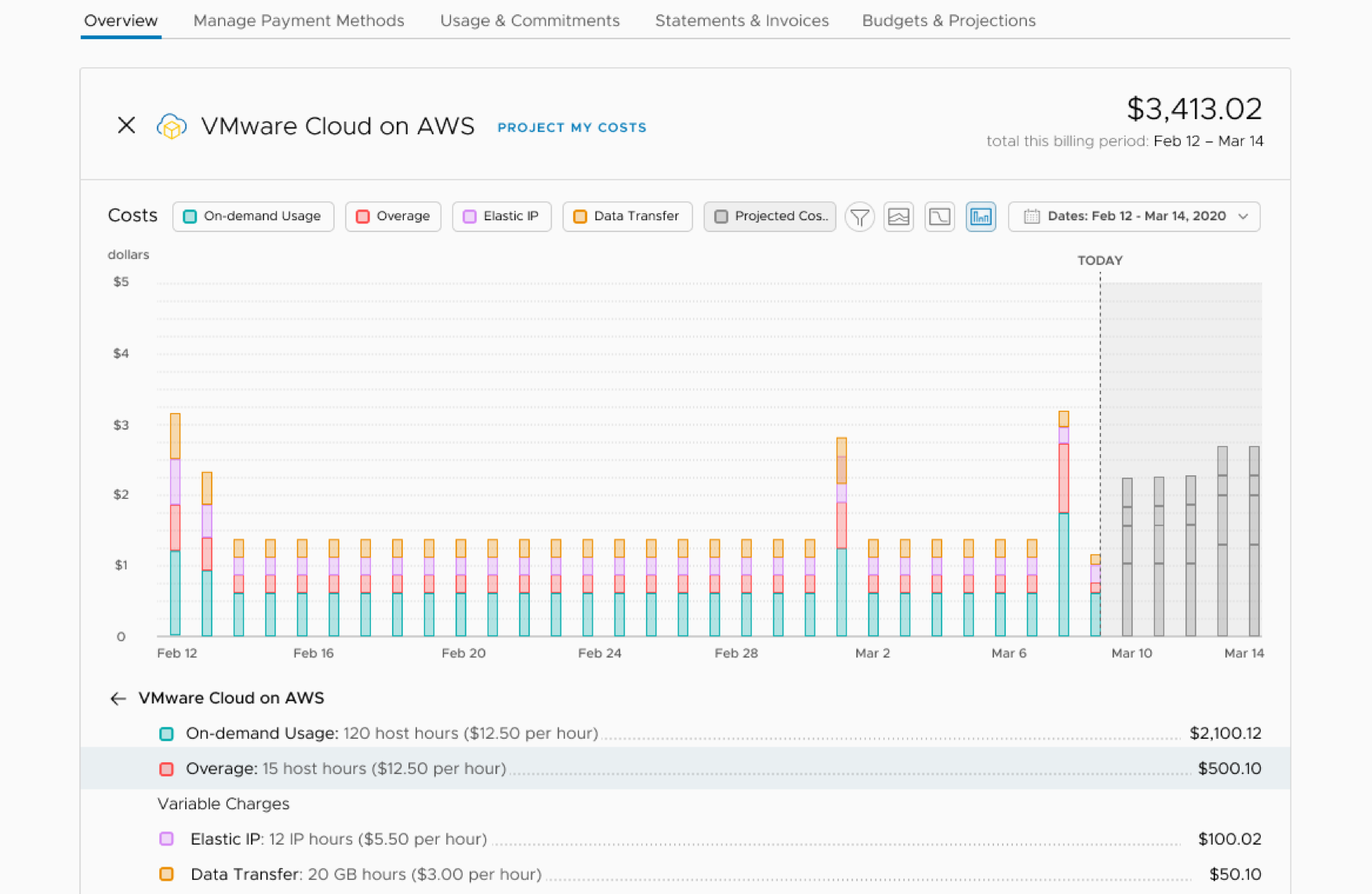This screenshot has width=1372, height=894.
Task: Click Data Transfer orange swatch in list
Action: [166, 874]
